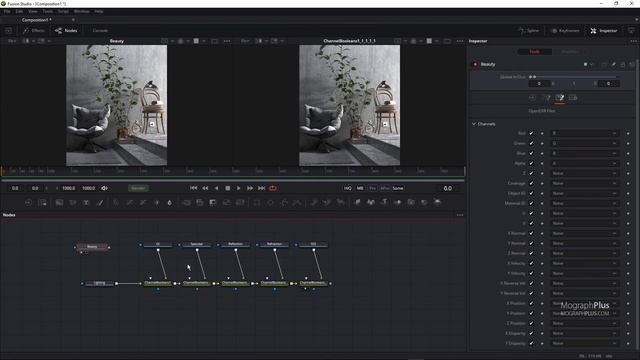Image resolution: width=640 pixels, height=360 pixels.
Task: Open the Alpha channel dropdown
Action: click(x=584, y=163)
